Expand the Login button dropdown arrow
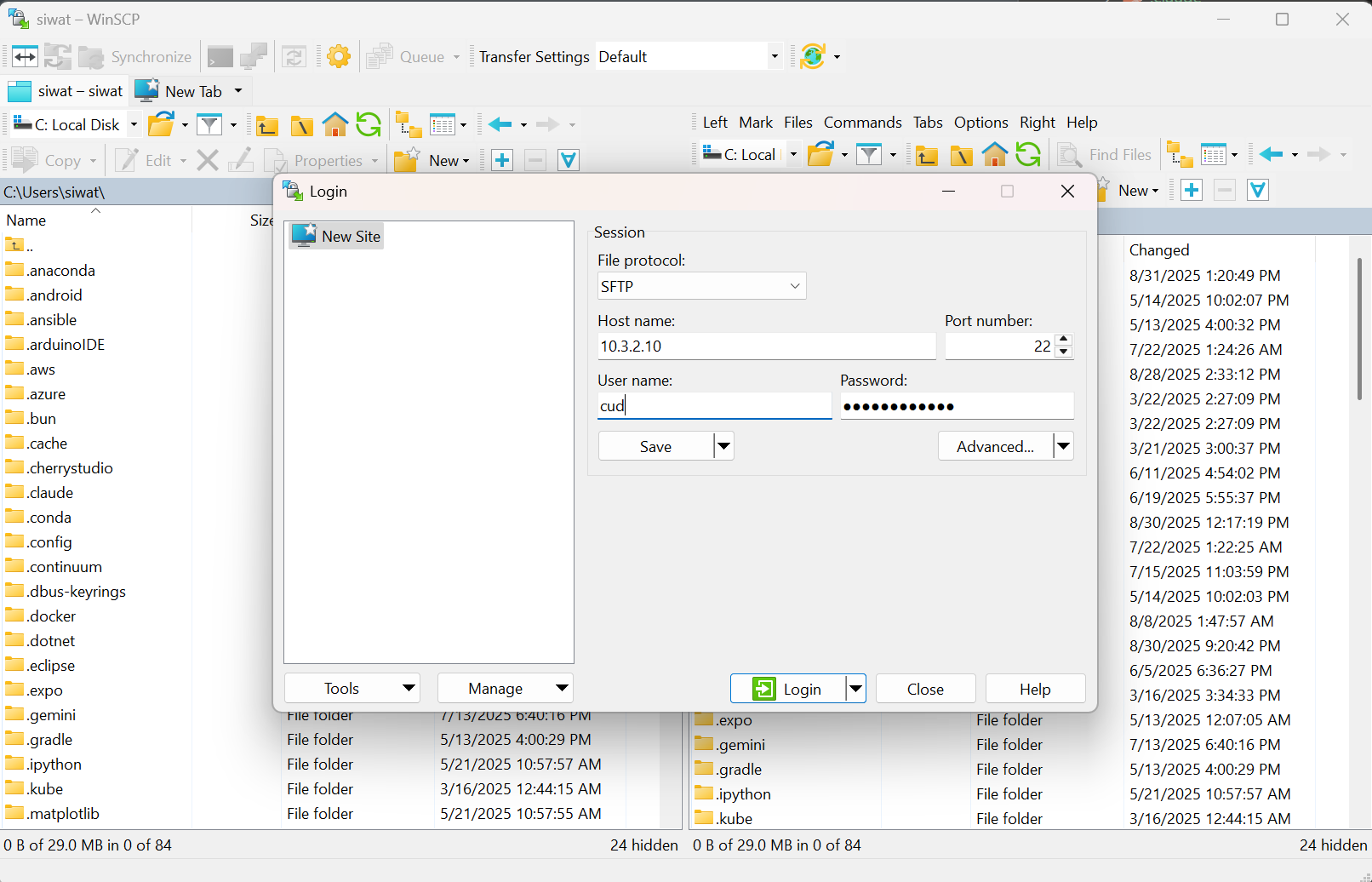The height and width of the screenshot is (882, 1372). click(x=855, y=689)
